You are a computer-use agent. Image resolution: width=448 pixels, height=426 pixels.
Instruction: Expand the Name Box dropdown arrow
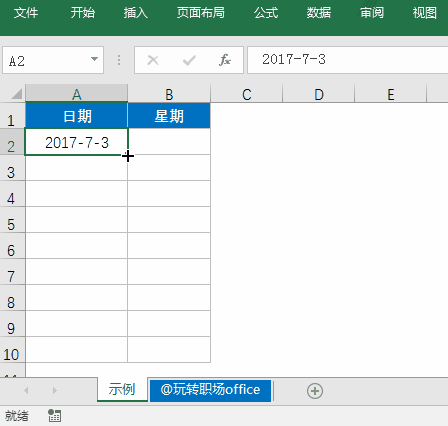[94, 59]
